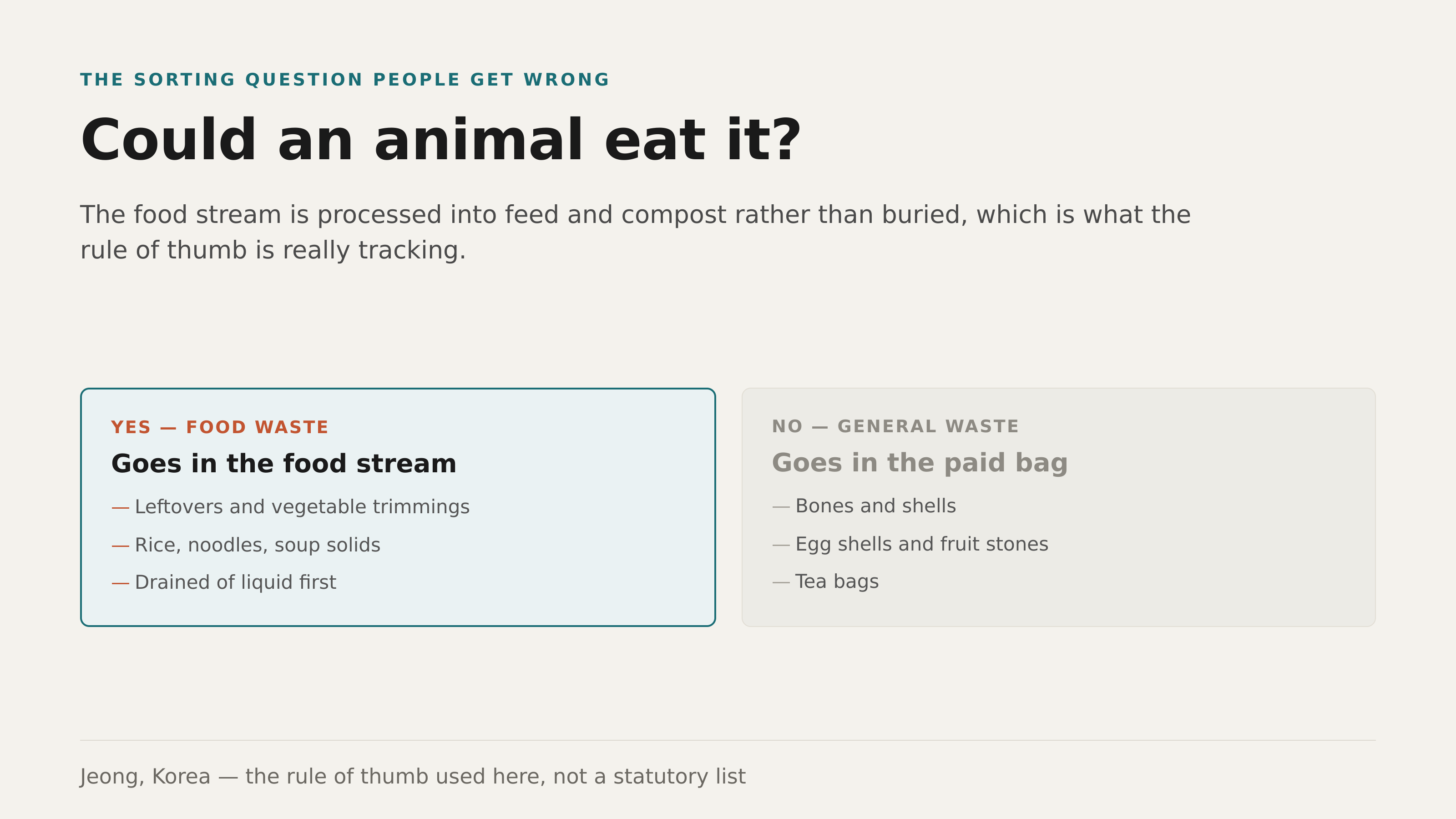
Task: Select the 'Goes in the paid bag' heading
Action: [920, 463]
